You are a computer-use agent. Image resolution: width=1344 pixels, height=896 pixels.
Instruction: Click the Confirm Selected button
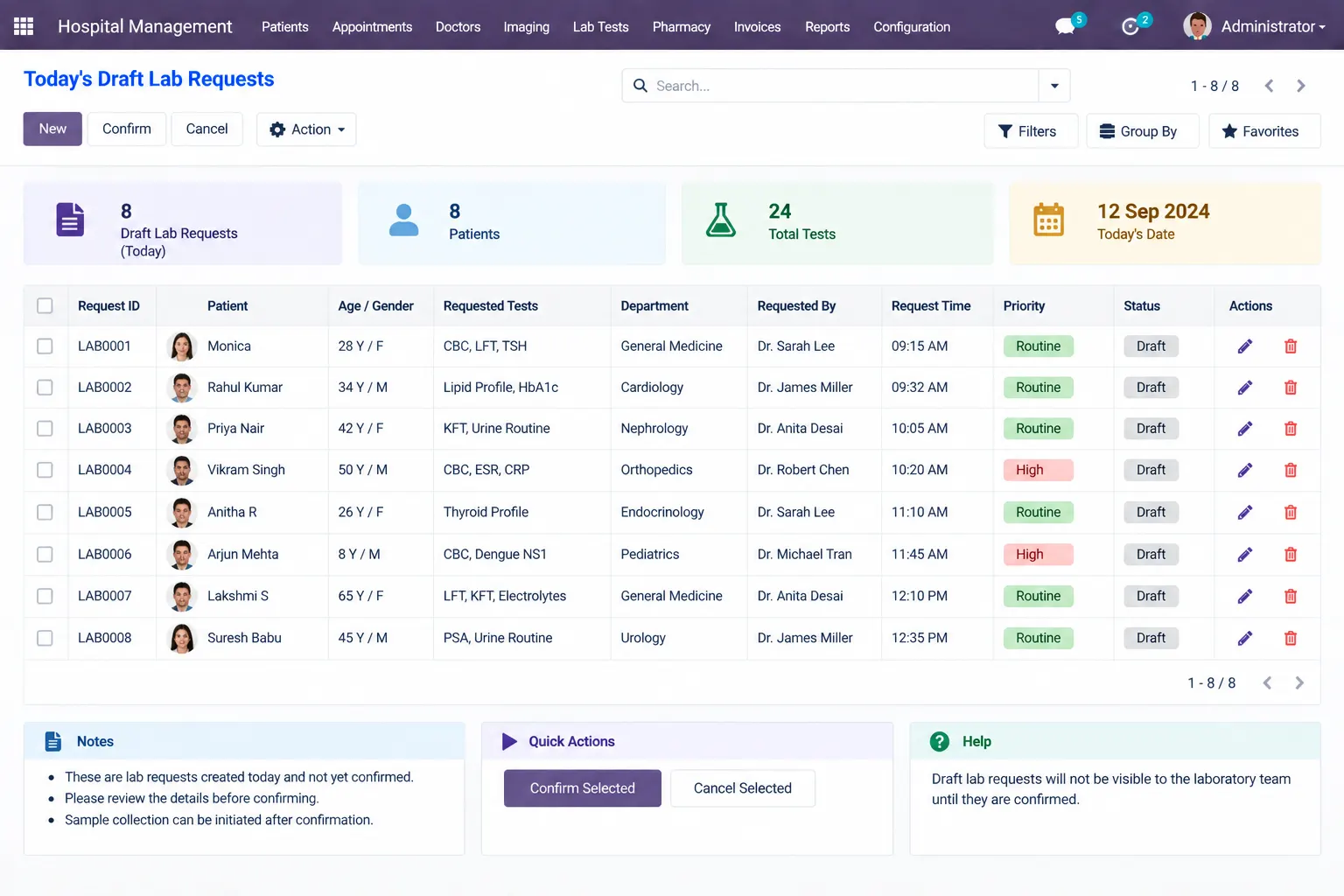(x=583, y=788)
